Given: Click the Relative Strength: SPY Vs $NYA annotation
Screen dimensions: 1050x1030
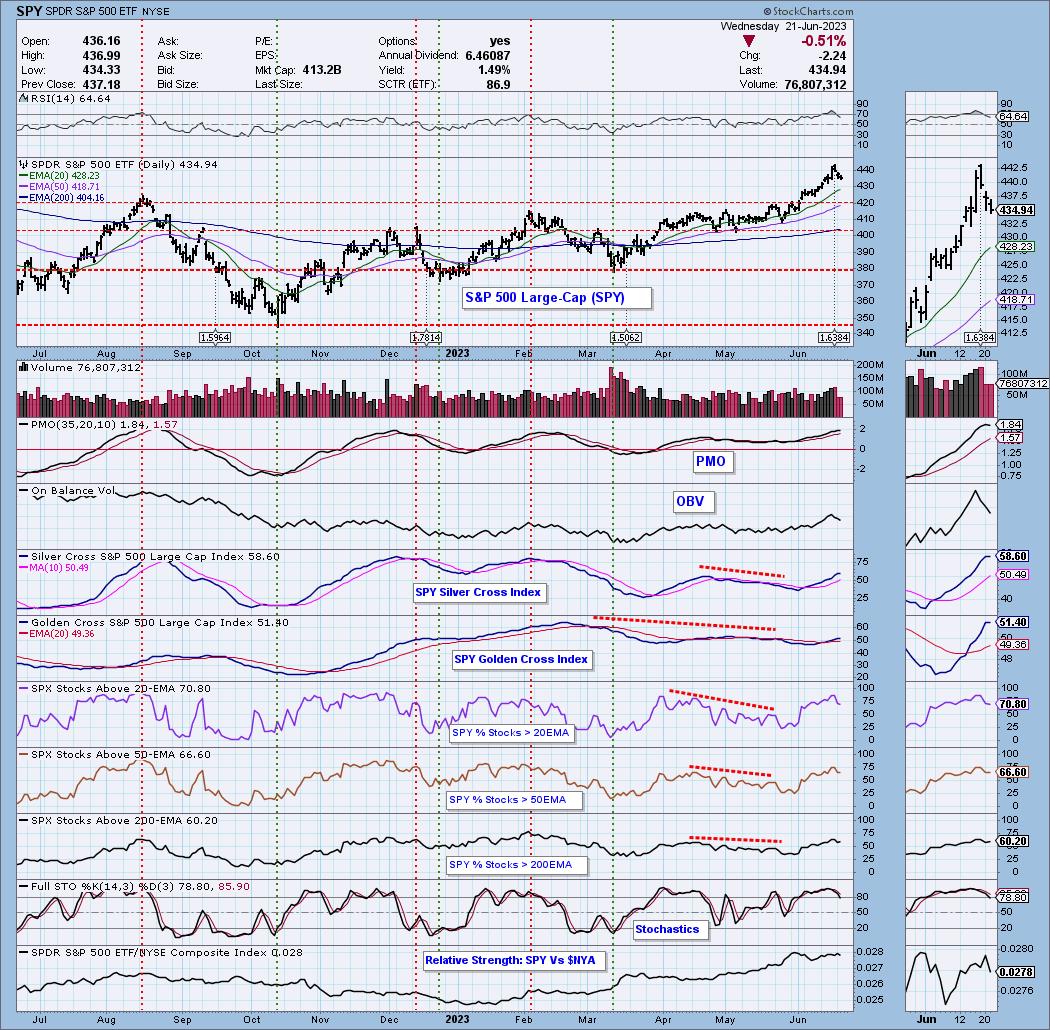Looking at the screenshot, I should 515,960.
